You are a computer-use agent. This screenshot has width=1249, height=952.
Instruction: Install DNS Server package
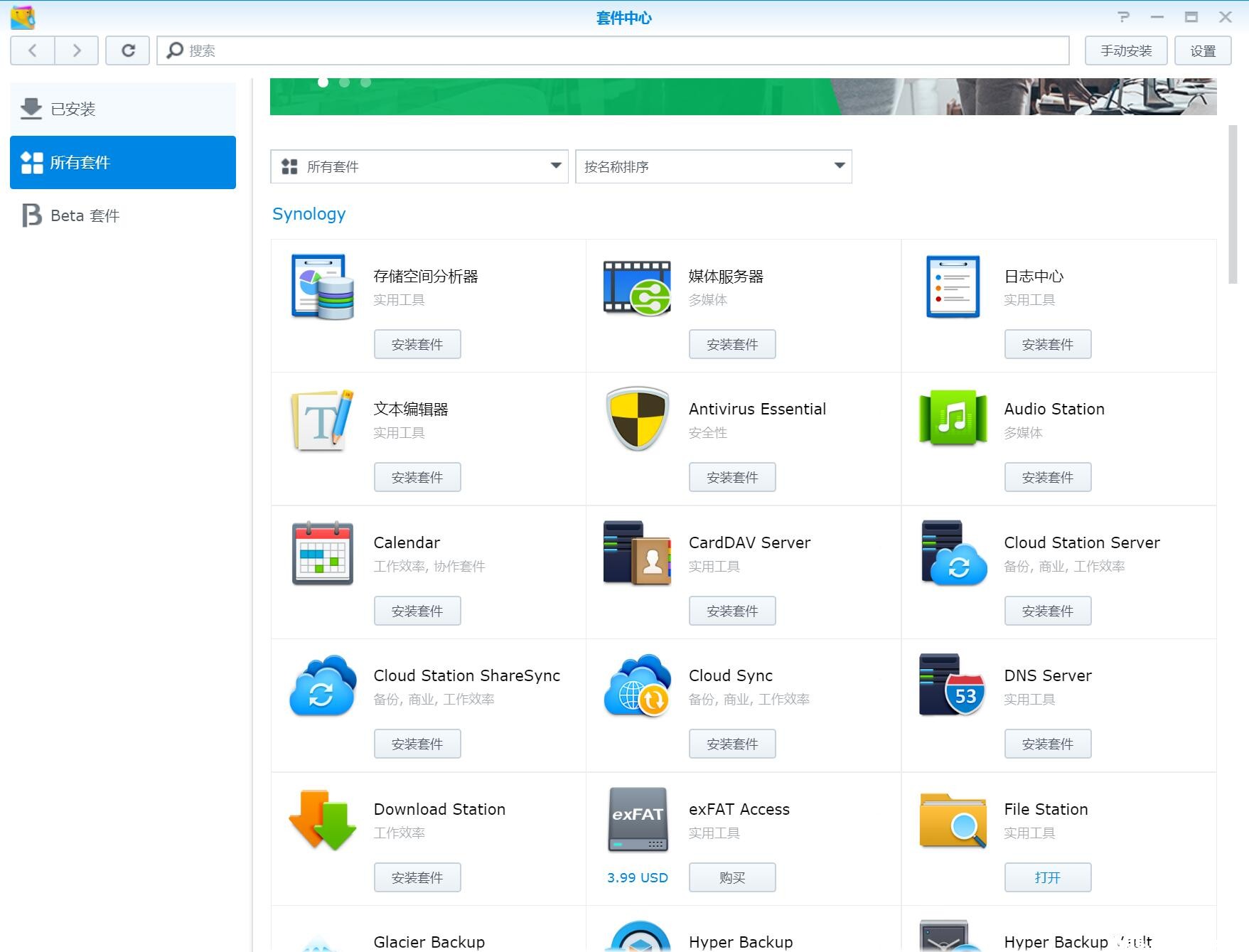(x=1048, y=744)
